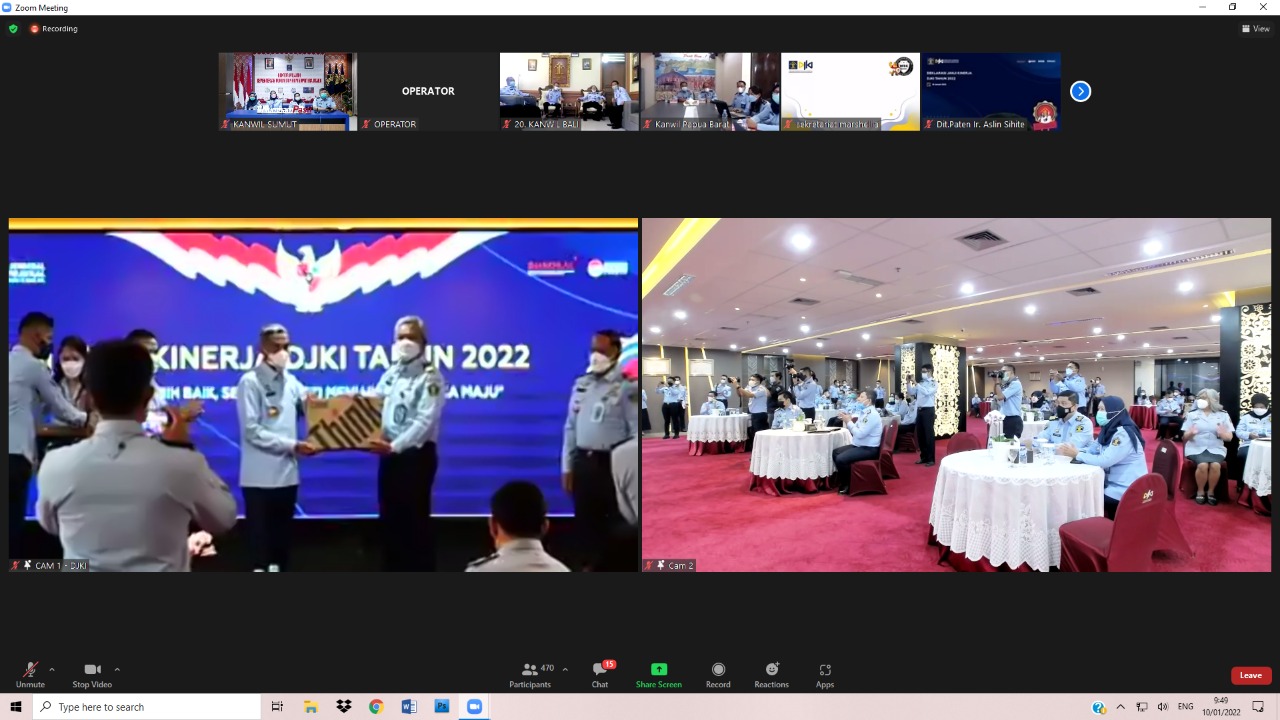Screen dimensions: 1280x720
Task: Show next participants with blue arrow
Action: 1080,91
